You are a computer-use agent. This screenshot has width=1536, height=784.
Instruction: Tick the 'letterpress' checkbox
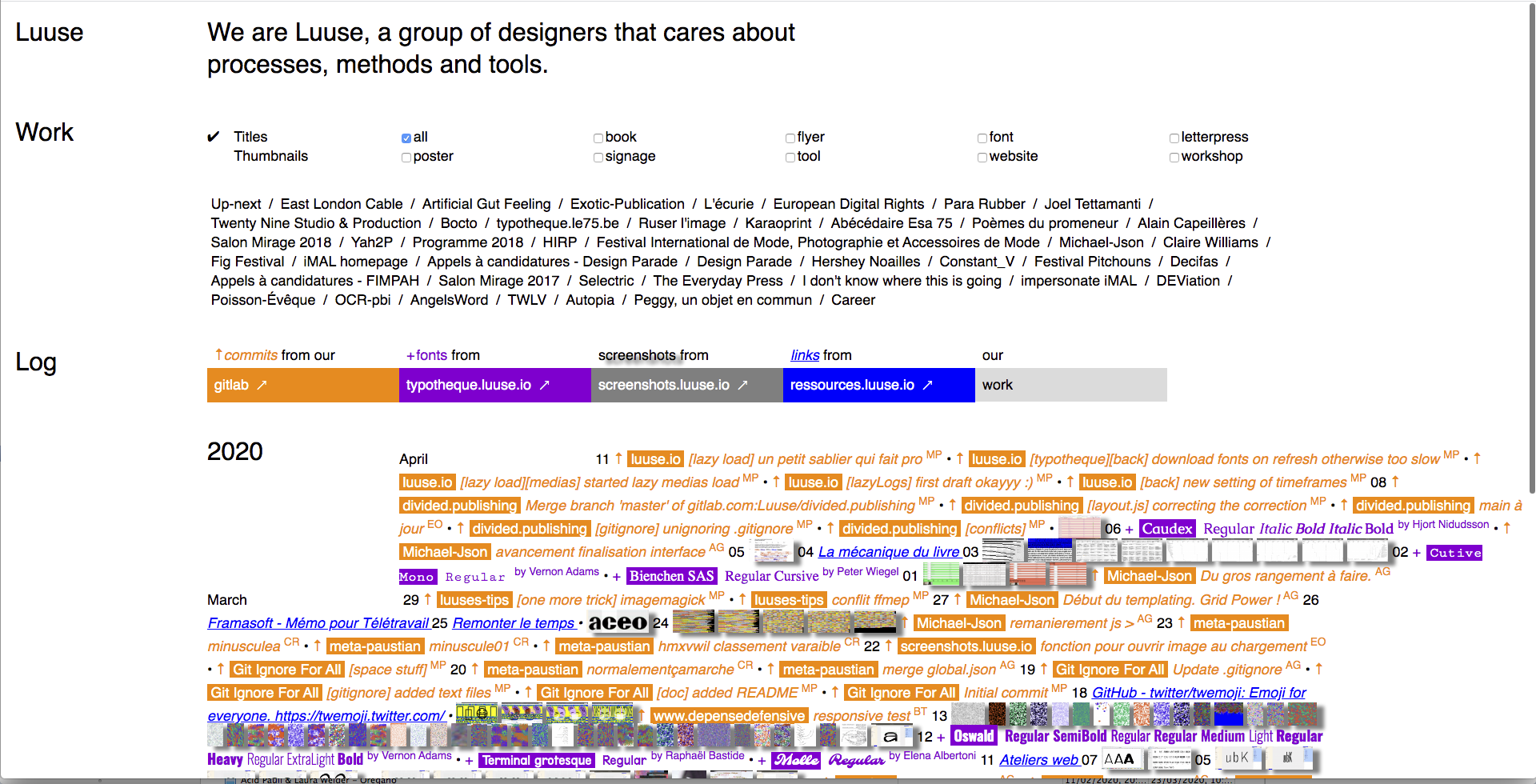pos(1174,138)
